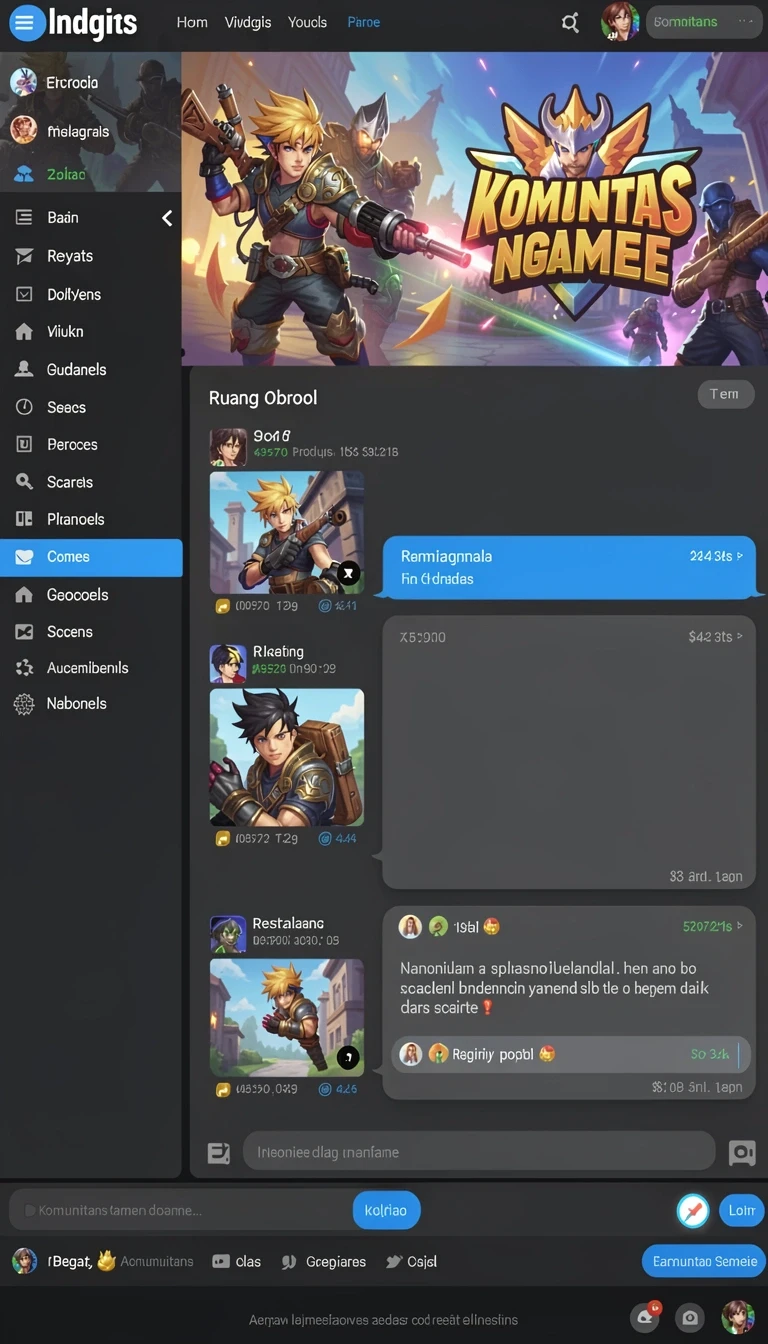Click the Planoels panel icon
This screenshot has height=1344, width=768.
[24, 519]
